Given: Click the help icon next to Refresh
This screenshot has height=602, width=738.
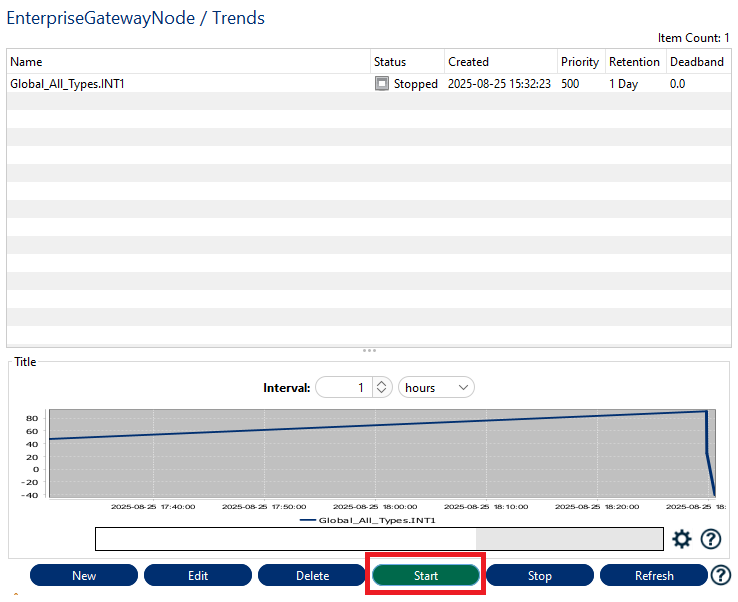Looking at the screenshot, I should pos(721,575).
